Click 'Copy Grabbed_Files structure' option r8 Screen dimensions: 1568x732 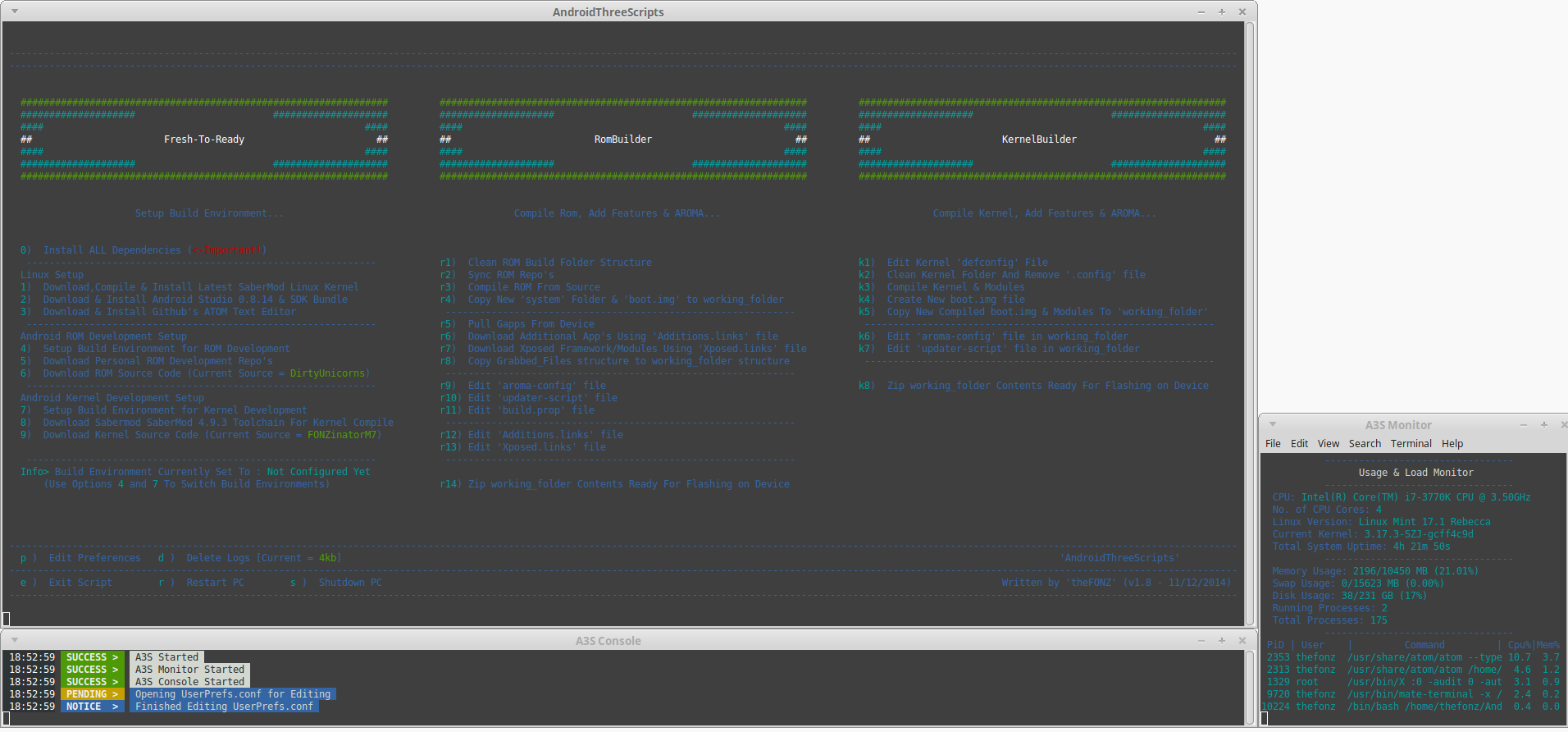pos(615,361)
